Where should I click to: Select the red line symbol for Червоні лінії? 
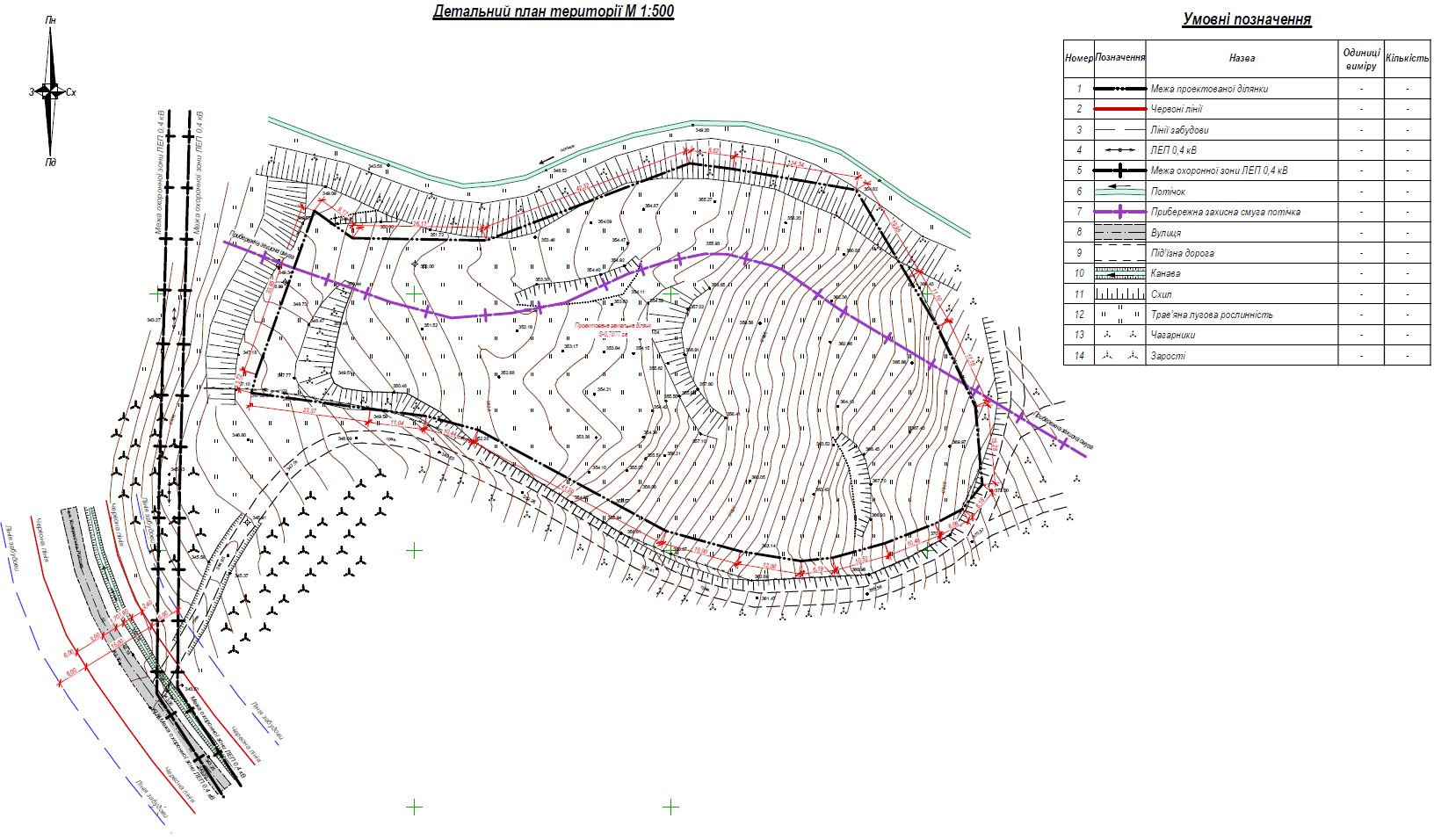(x=1119, y=109)
